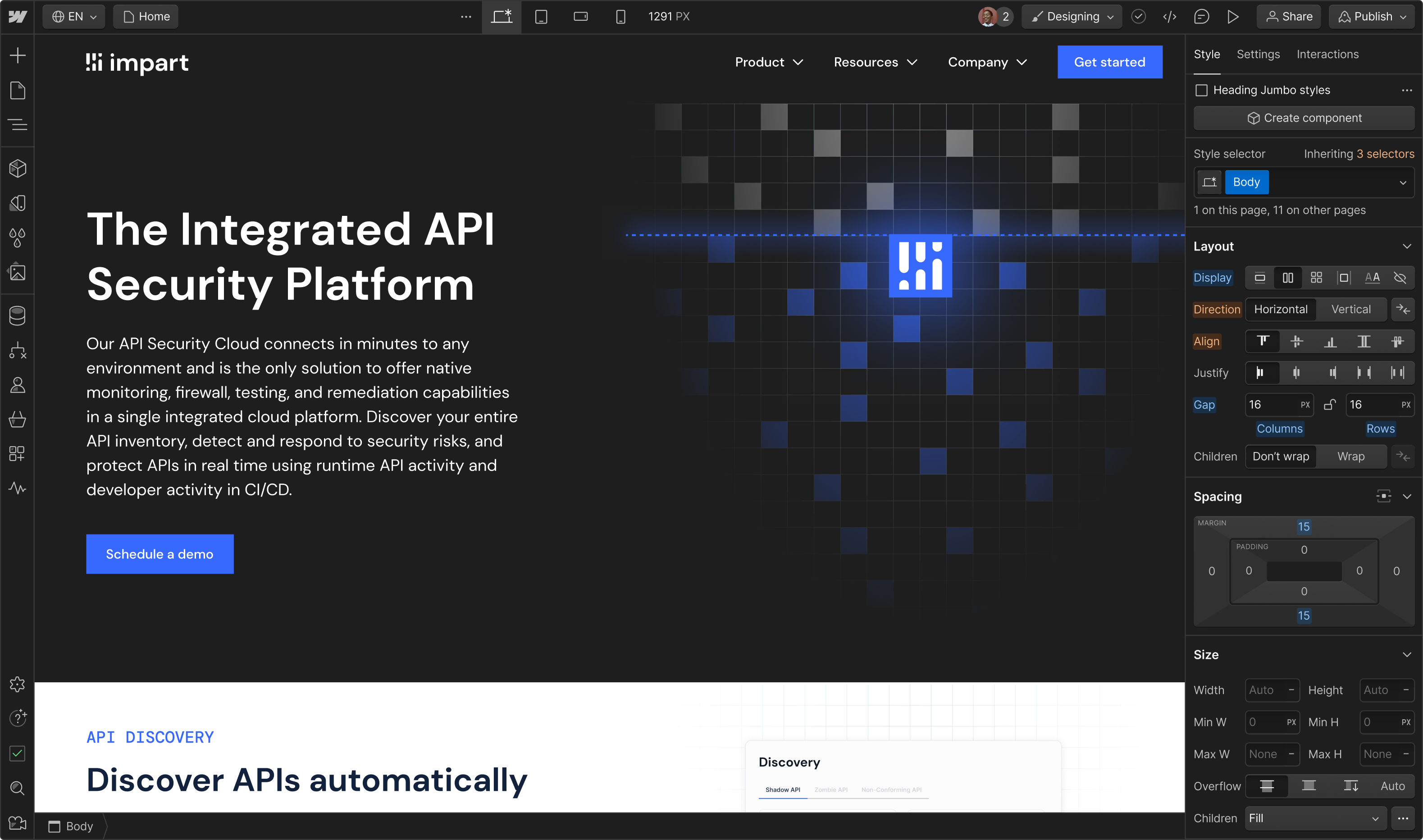Check the Heading Jumbo styles checkbox

point(1201,91)
